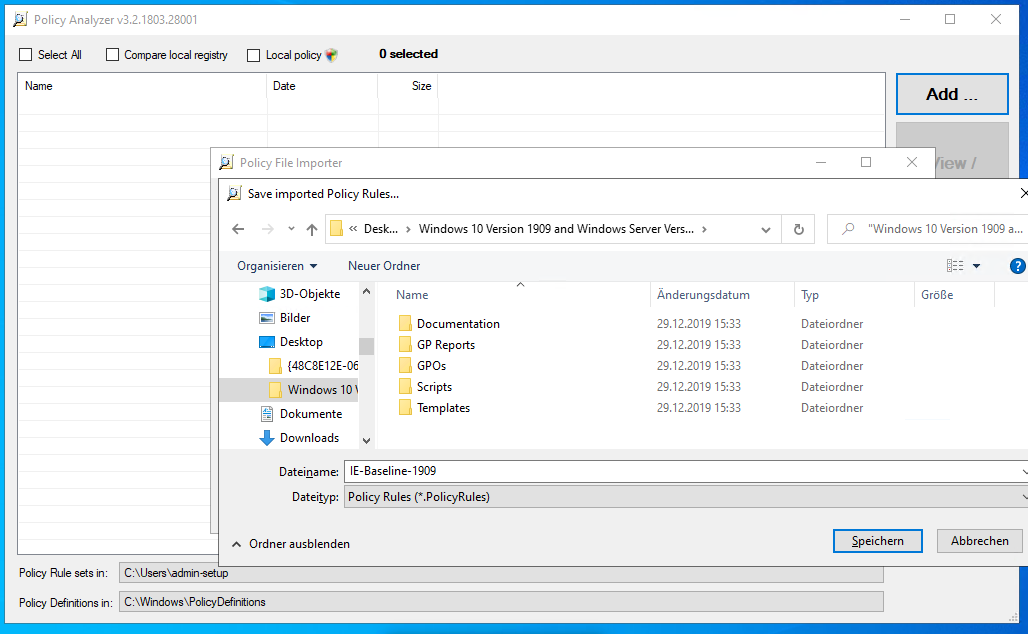Toggle Compare local registry checkbox
Screen dimensions: 1028x634
113,55
